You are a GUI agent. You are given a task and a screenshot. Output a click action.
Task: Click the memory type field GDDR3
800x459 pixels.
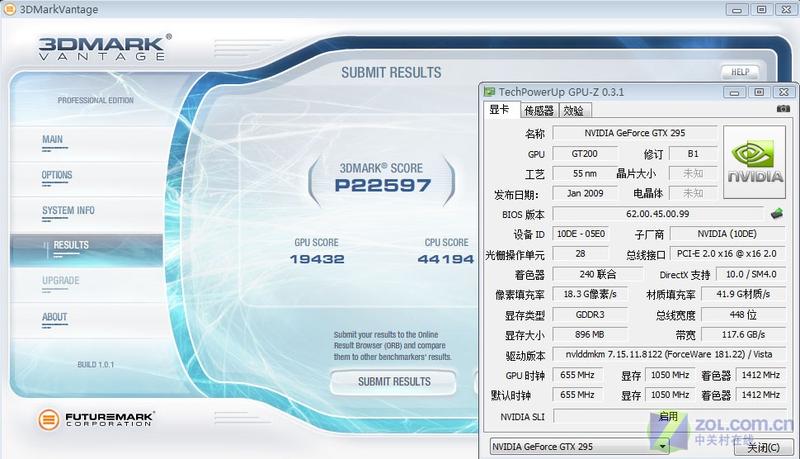pos(590,315)
